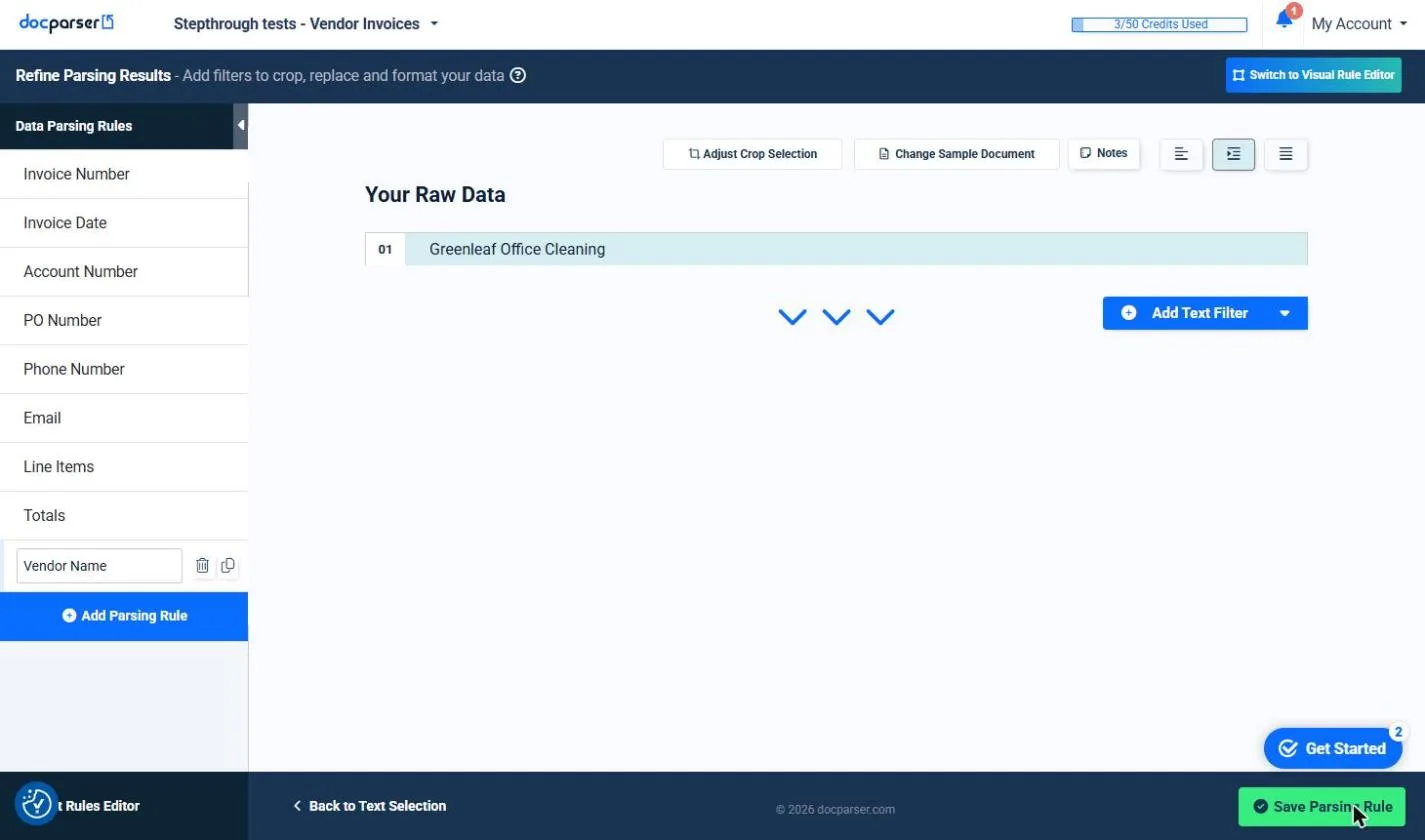Click the round checklist icon at bottom left
This screenshot has height=840, width=1425.
click(x=37, y=803)
